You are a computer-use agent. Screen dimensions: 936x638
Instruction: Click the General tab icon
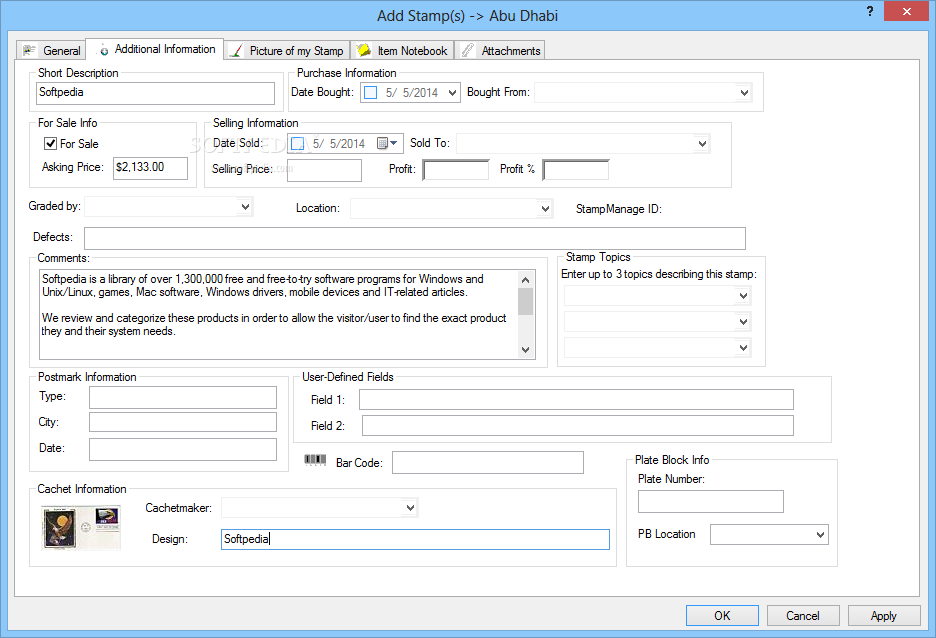[29, 51]
